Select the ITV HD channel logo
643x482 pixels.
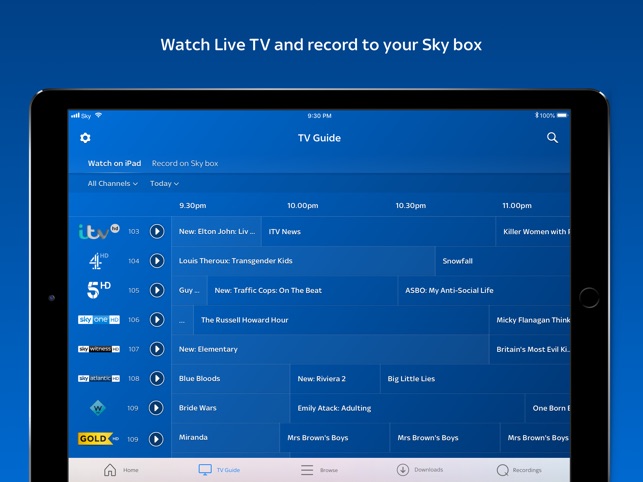click(x=99, y=232)
